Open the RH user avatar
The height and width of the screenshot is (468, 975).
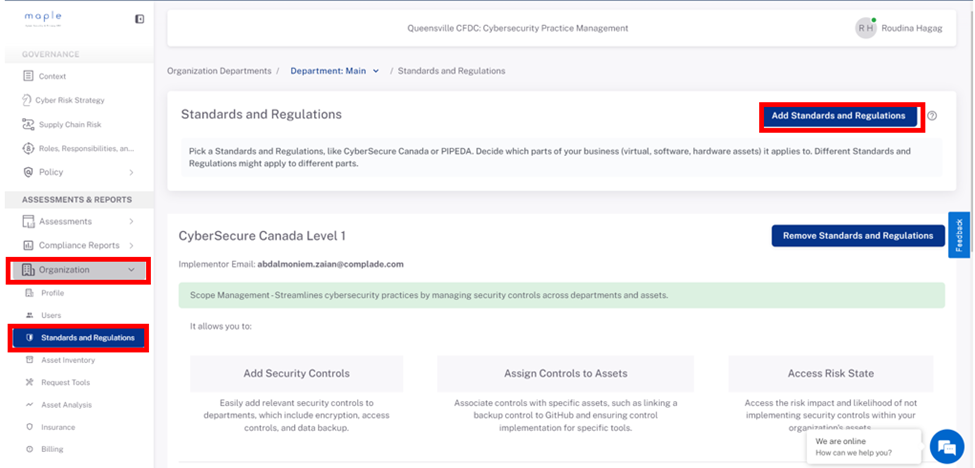click(x=866, y=28)
